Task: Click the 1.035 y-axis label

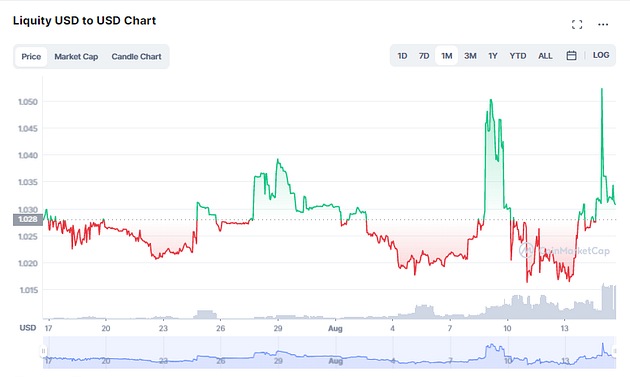Action: click(x=28, y=182)
